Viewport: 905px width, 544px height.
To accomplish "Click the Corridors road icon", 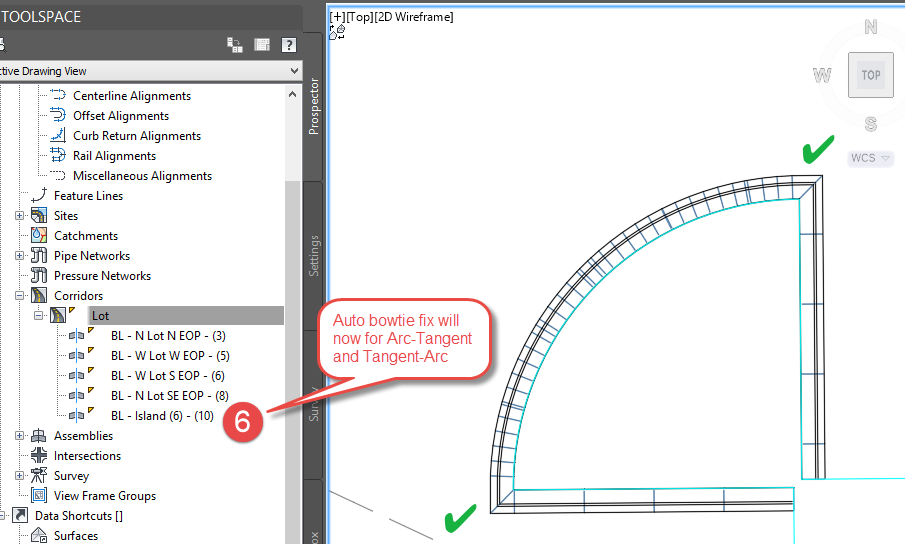I will pos(39,295).
